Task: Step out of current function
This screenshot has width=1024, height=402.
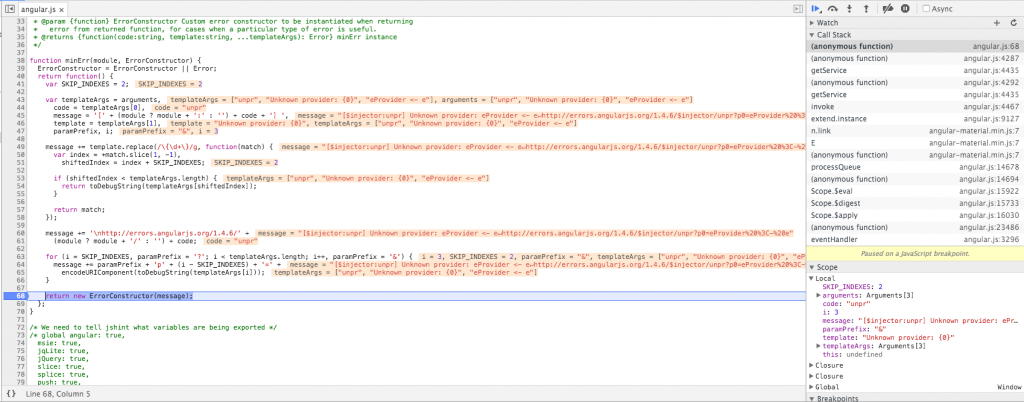Action: tap(866, 8)
